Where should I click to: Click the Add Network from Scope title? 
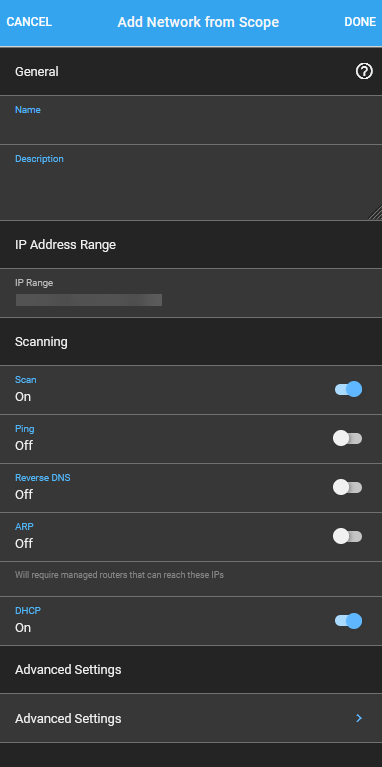pyautogui.click(x=198, y=22)
